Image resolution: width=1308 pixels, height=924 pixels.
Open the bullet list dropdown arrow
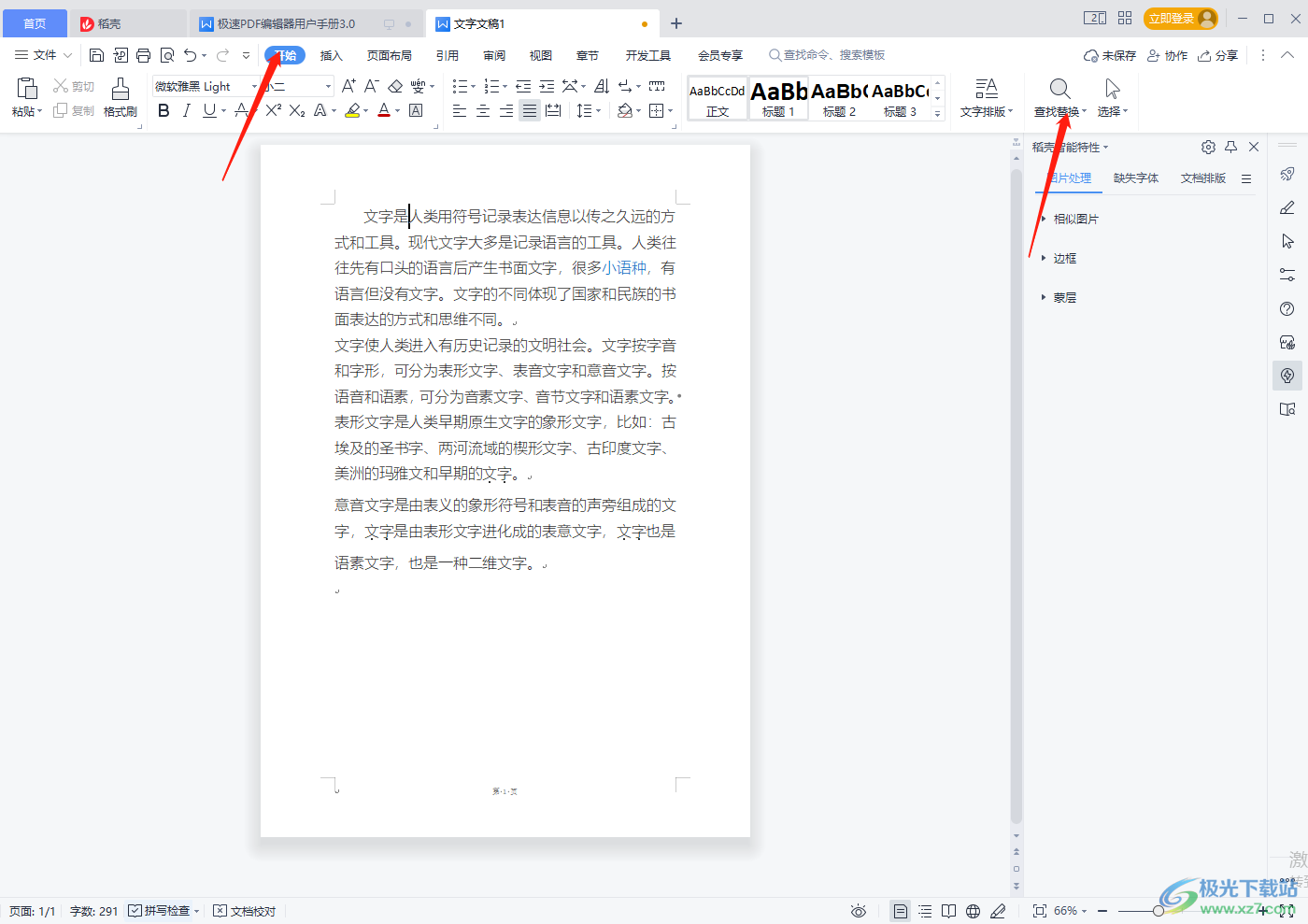(x=474, y=87)
